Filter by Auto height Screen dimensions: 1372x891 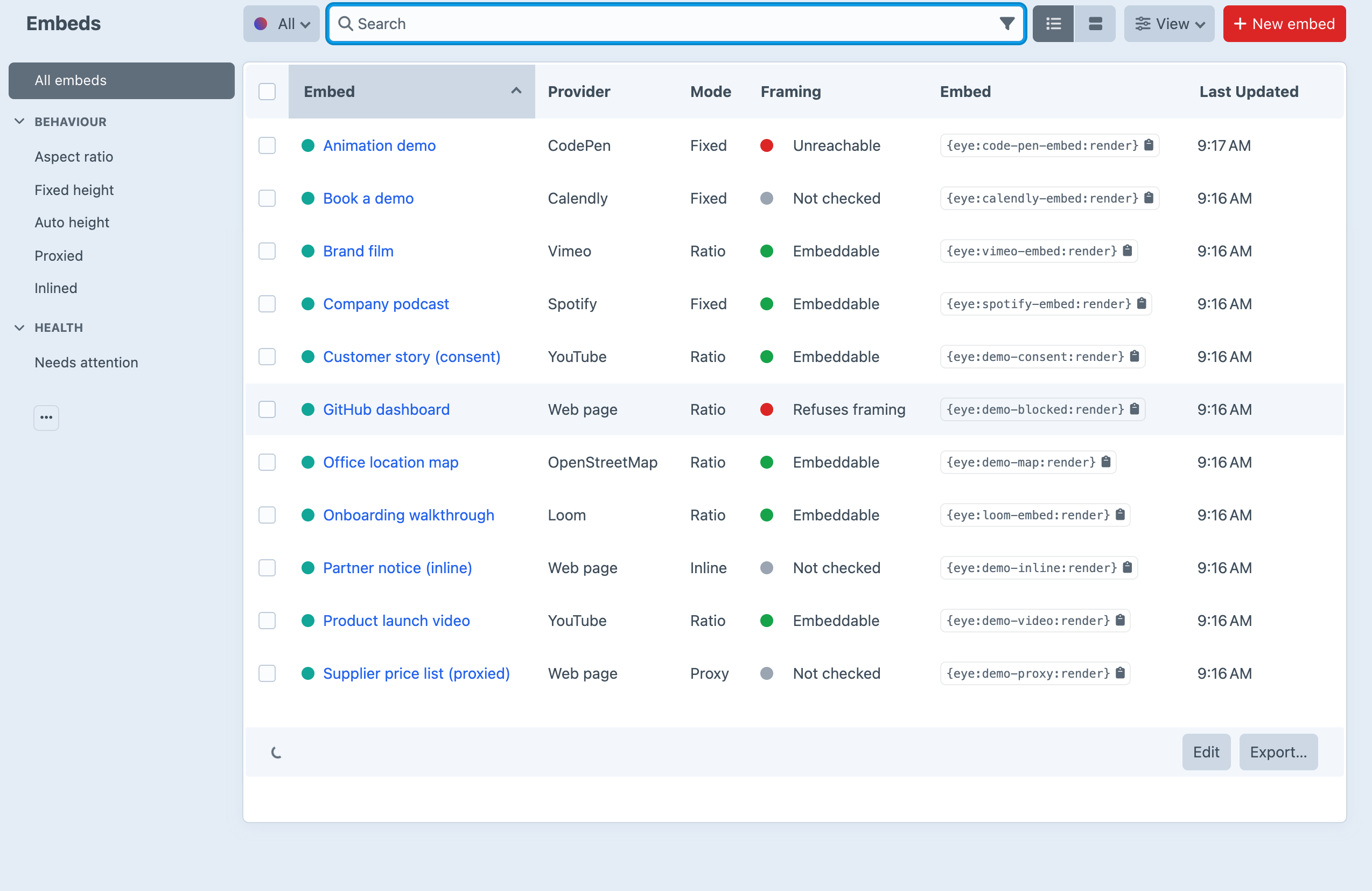tap(72, 222)
